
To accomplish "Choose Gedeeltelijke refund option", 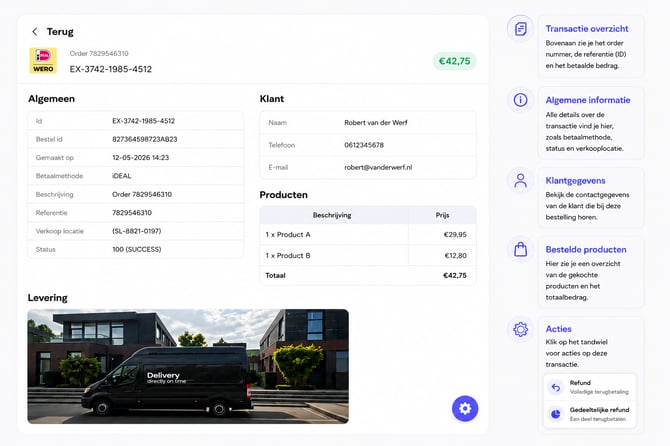I will (590, 414).
